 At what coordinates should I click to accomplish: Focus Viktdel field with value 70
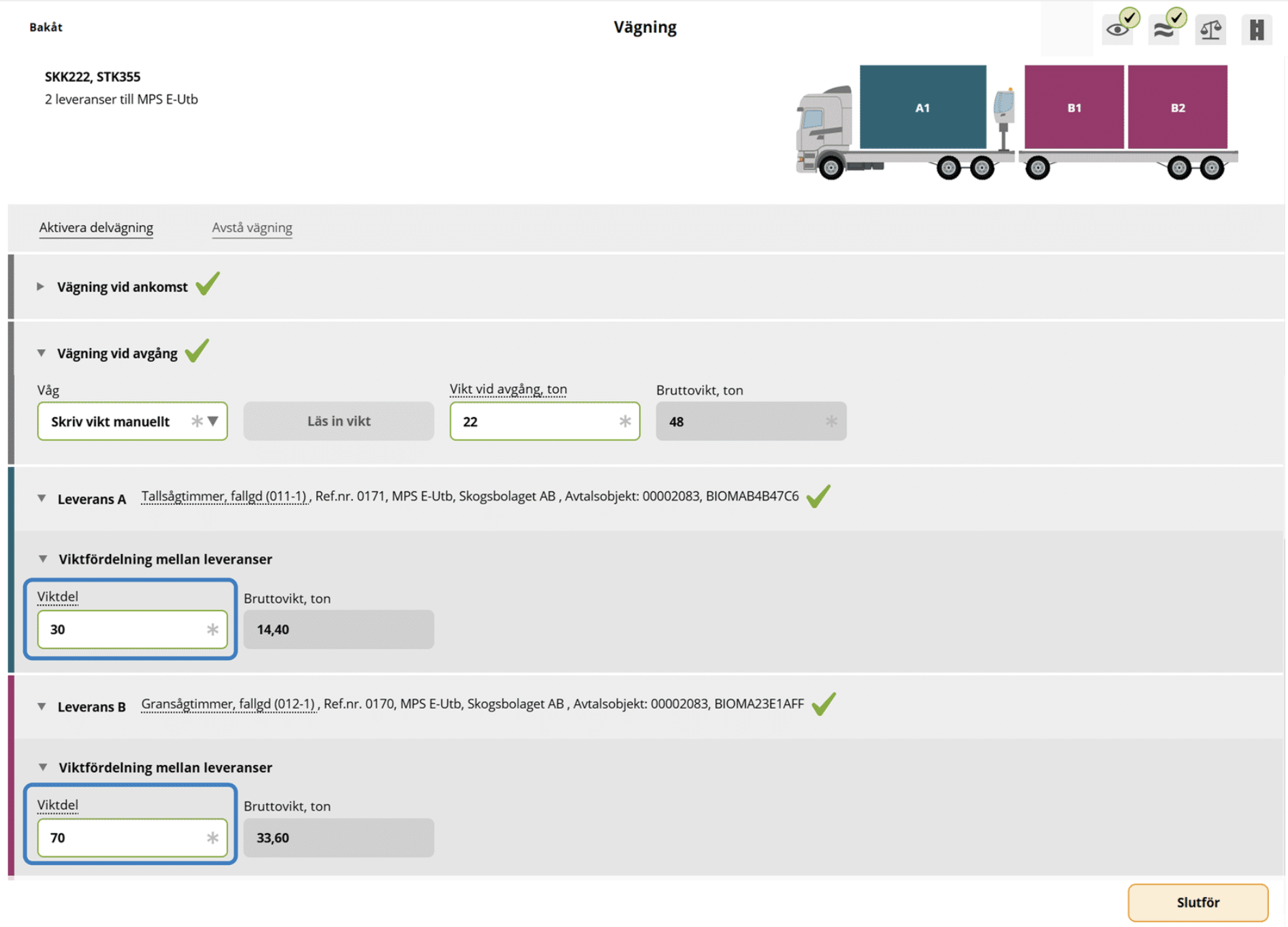point(132,838)
